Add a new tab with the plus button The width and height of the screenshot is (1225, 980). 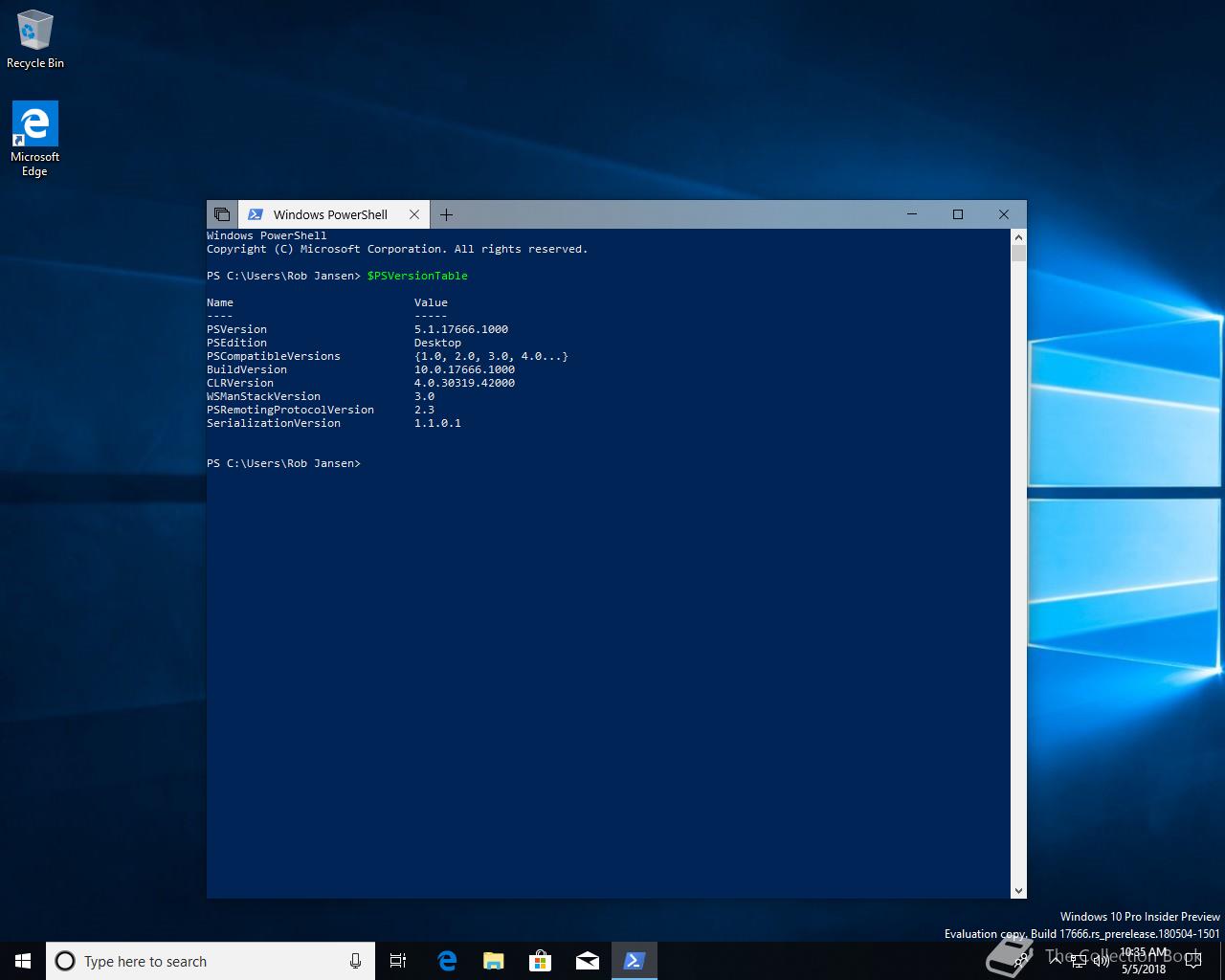(446, 214)
